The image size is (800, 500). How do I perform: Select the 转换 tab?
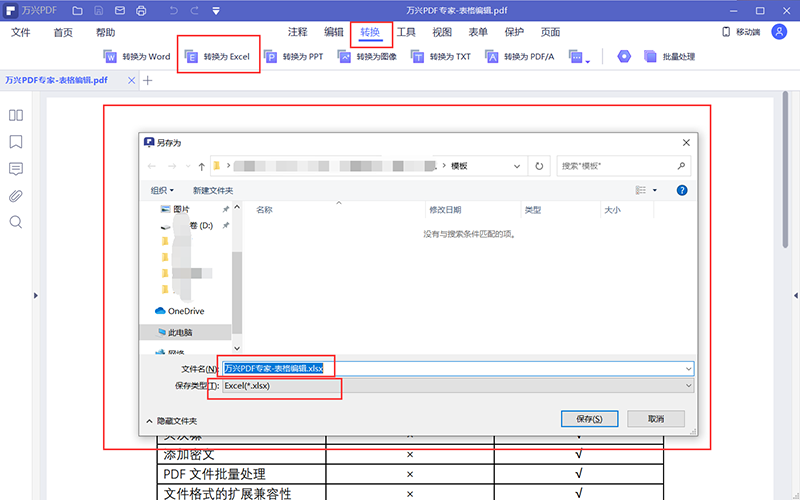370,32
